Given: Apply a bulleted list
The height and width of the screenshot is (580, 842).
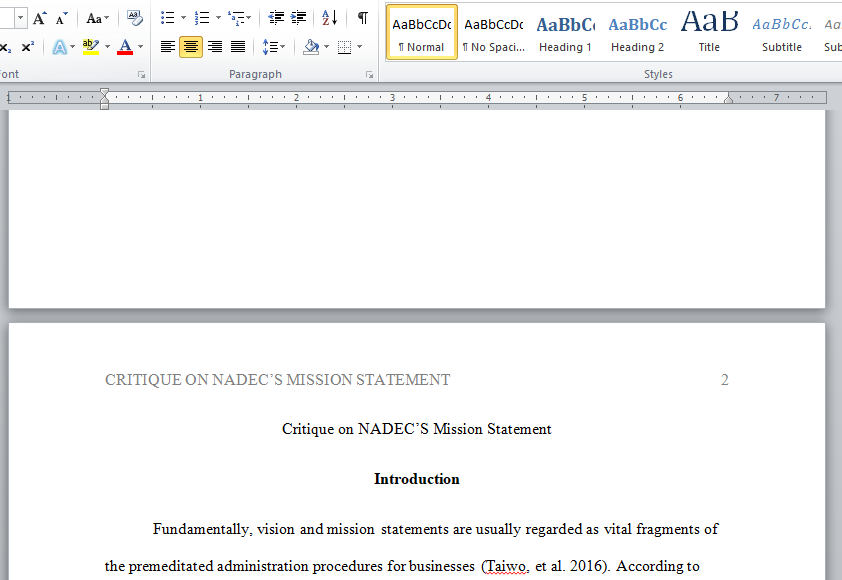Looking at the screenshot, I should (x=168, y=18).
